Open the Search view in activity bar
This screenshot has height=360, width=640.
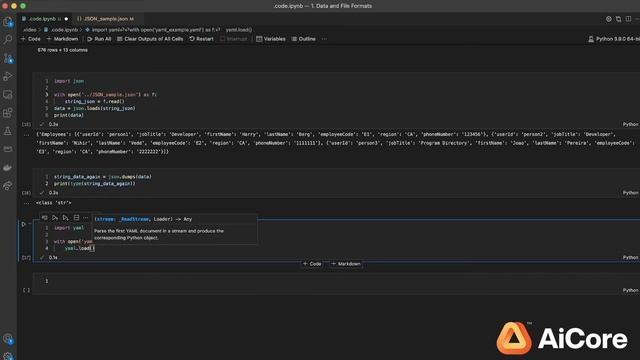click(x=8, y=40)
